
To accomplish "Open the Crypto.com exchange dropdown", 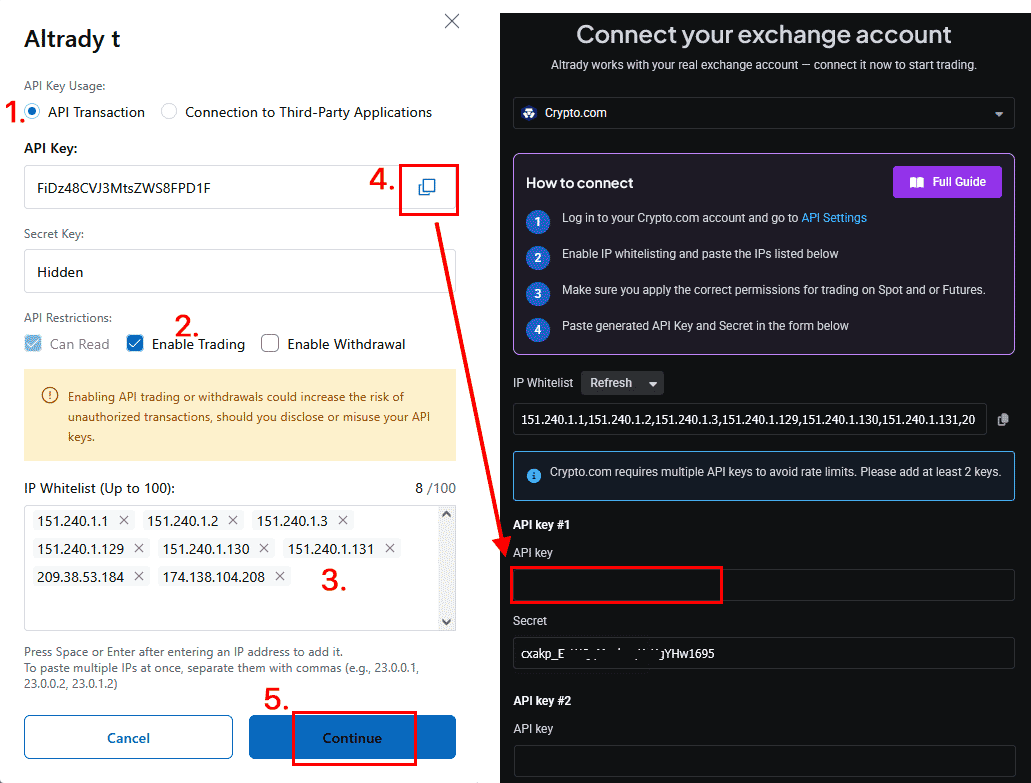I will pyautogui.click(x=763, y=113).
